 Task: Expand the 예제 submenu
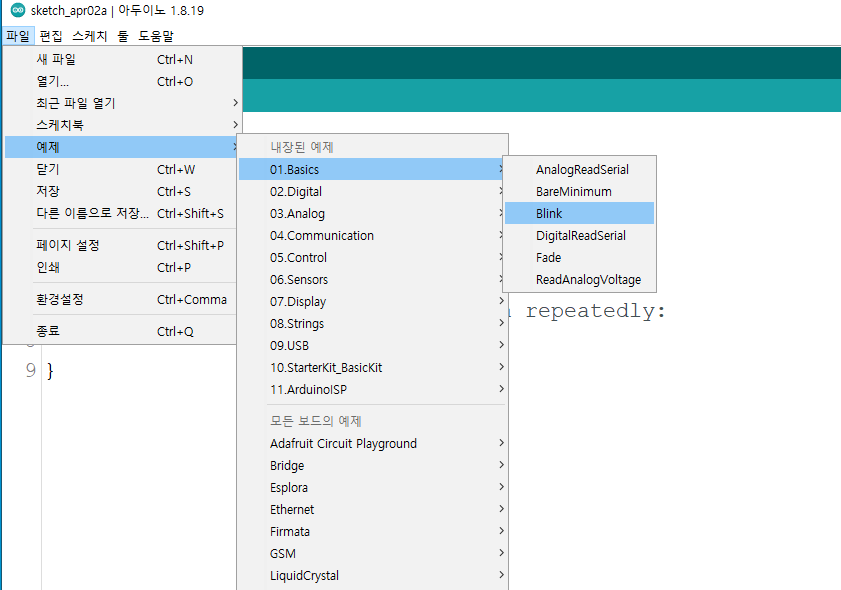[x=122, y=147]
